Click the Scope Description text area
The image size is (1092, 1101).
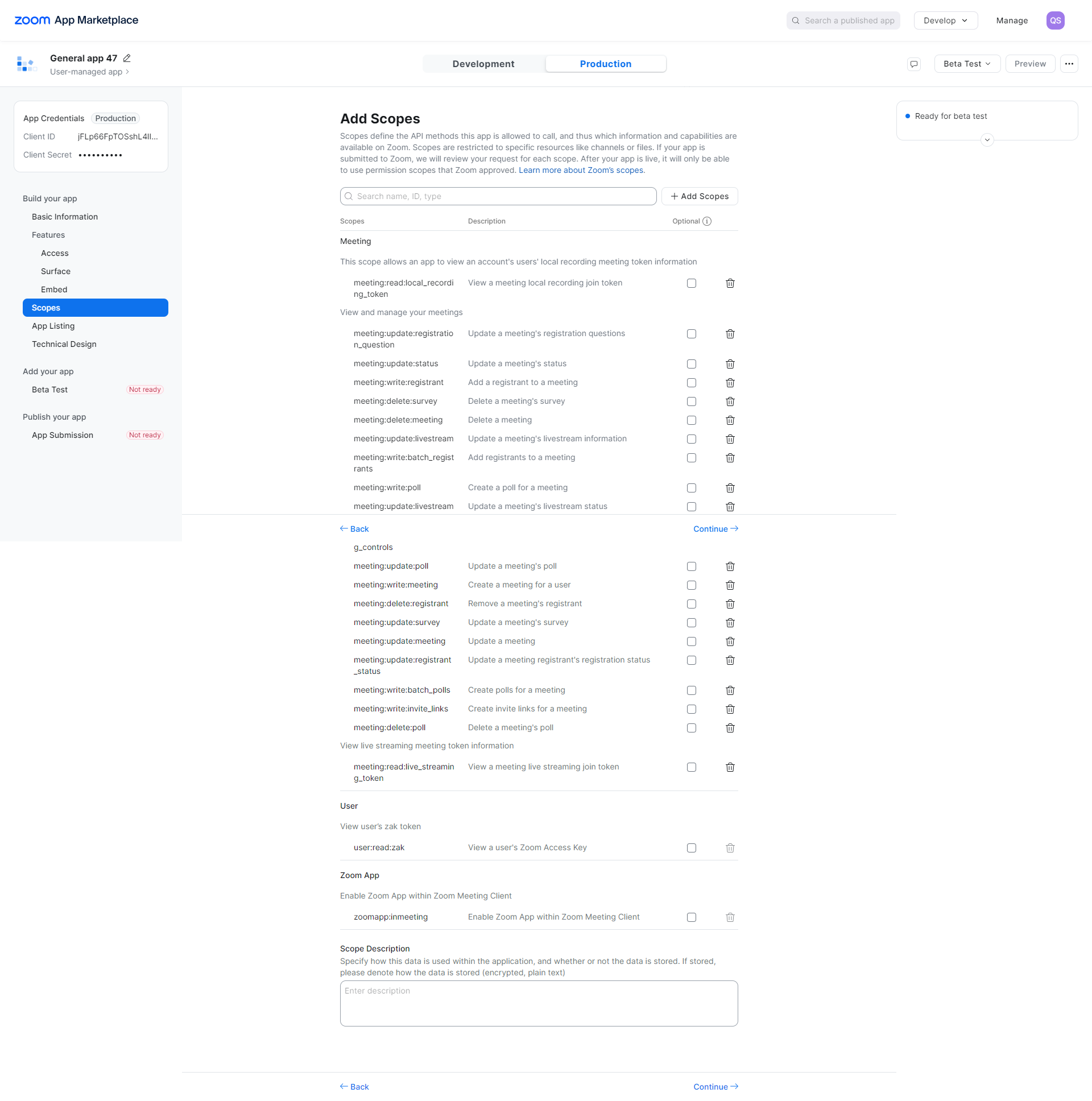(539, 1003)
